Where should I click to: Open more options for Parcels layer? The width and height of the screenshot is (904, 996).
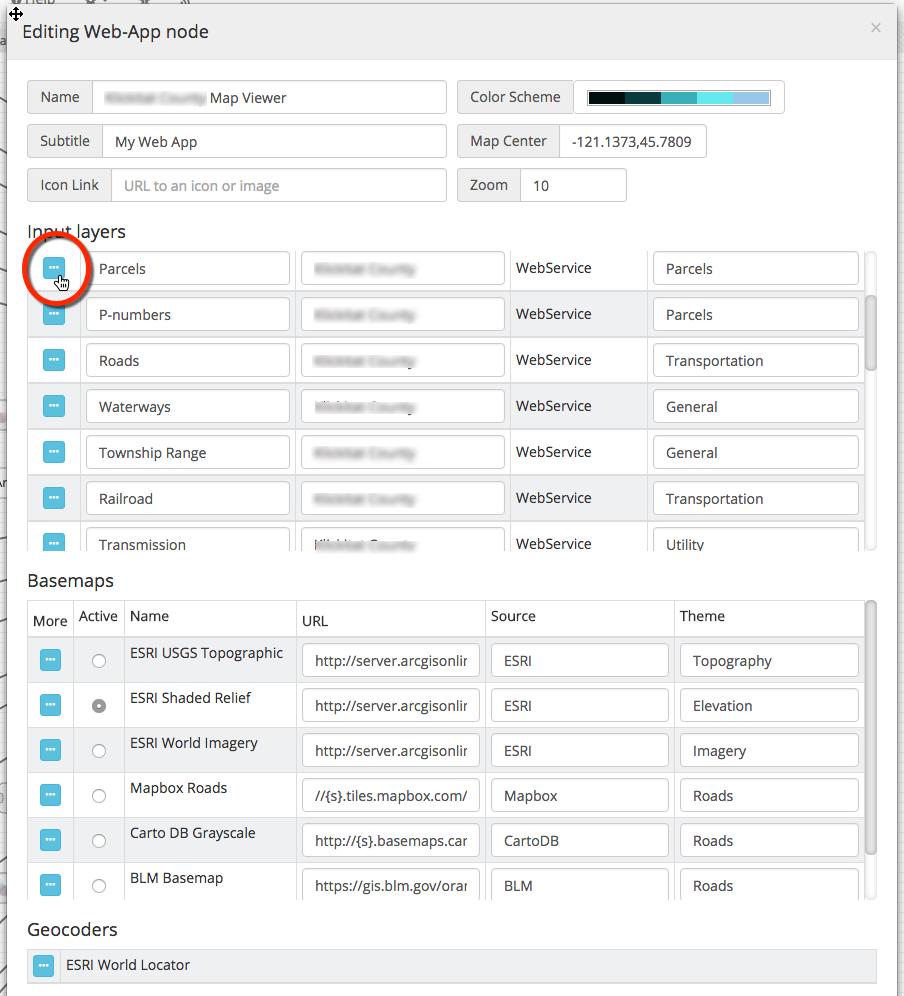pos(54,268)
